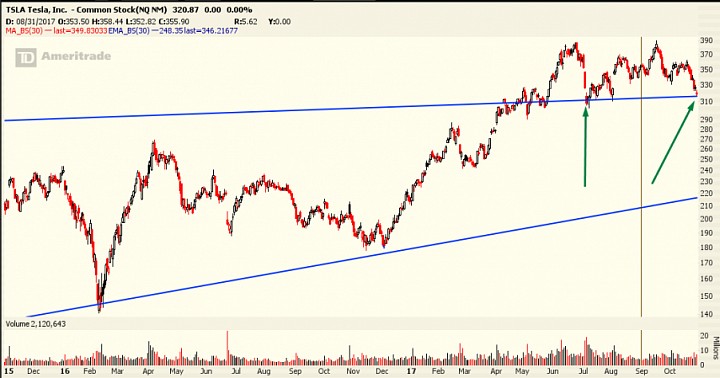The height and width of the screenshot is (378, 720).
Task: Click the '16' year label on time axis
Action: (65, 371)
